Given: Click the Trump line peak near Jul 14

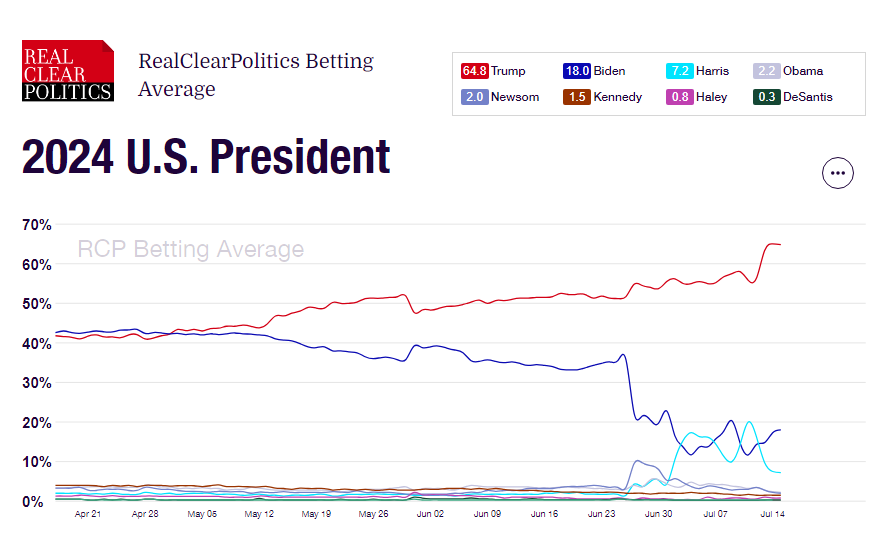Looking at the screenshot, I should click(x=772, y=244).
